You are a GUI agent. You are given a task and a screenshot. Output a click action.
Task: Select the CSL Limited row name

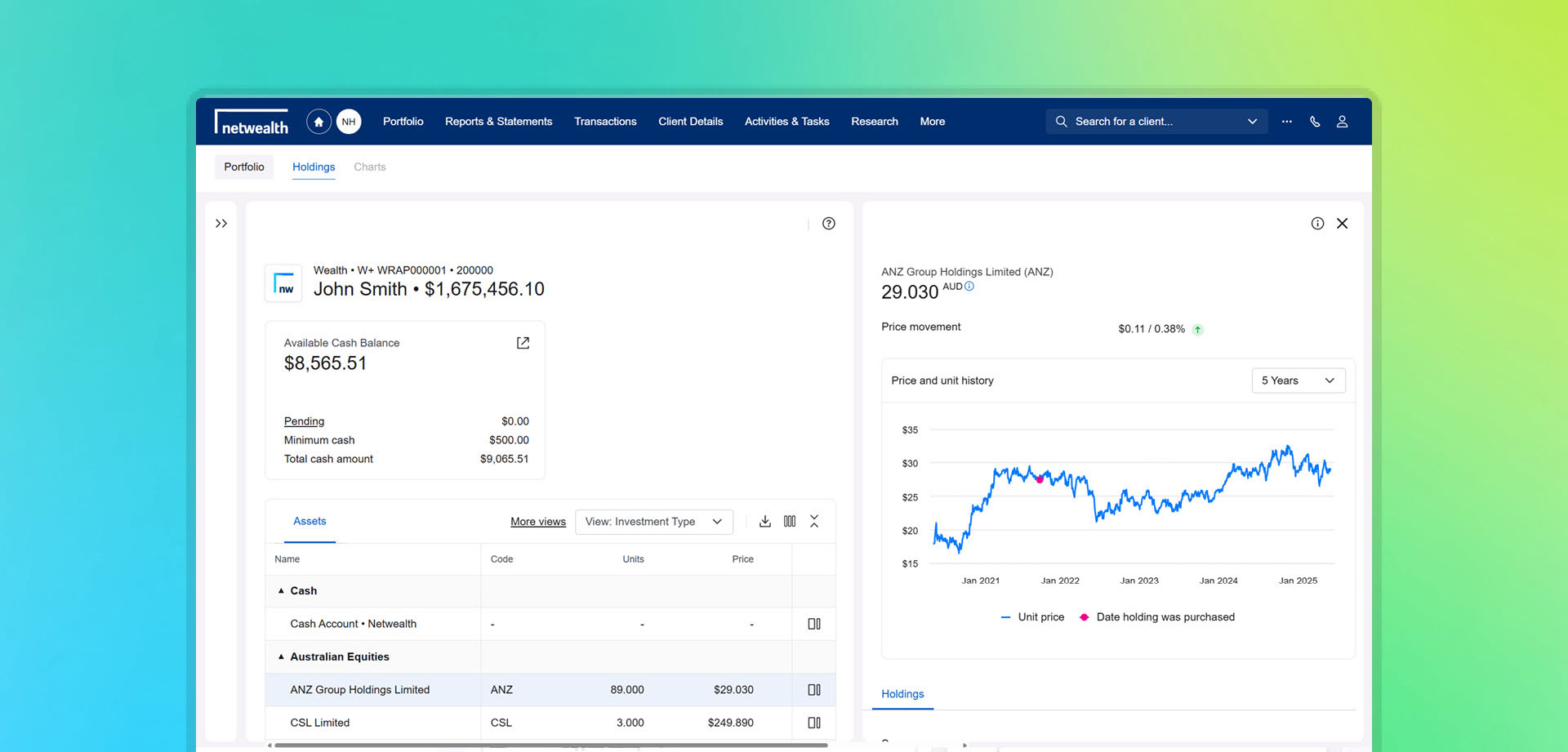tap(319, 723)
